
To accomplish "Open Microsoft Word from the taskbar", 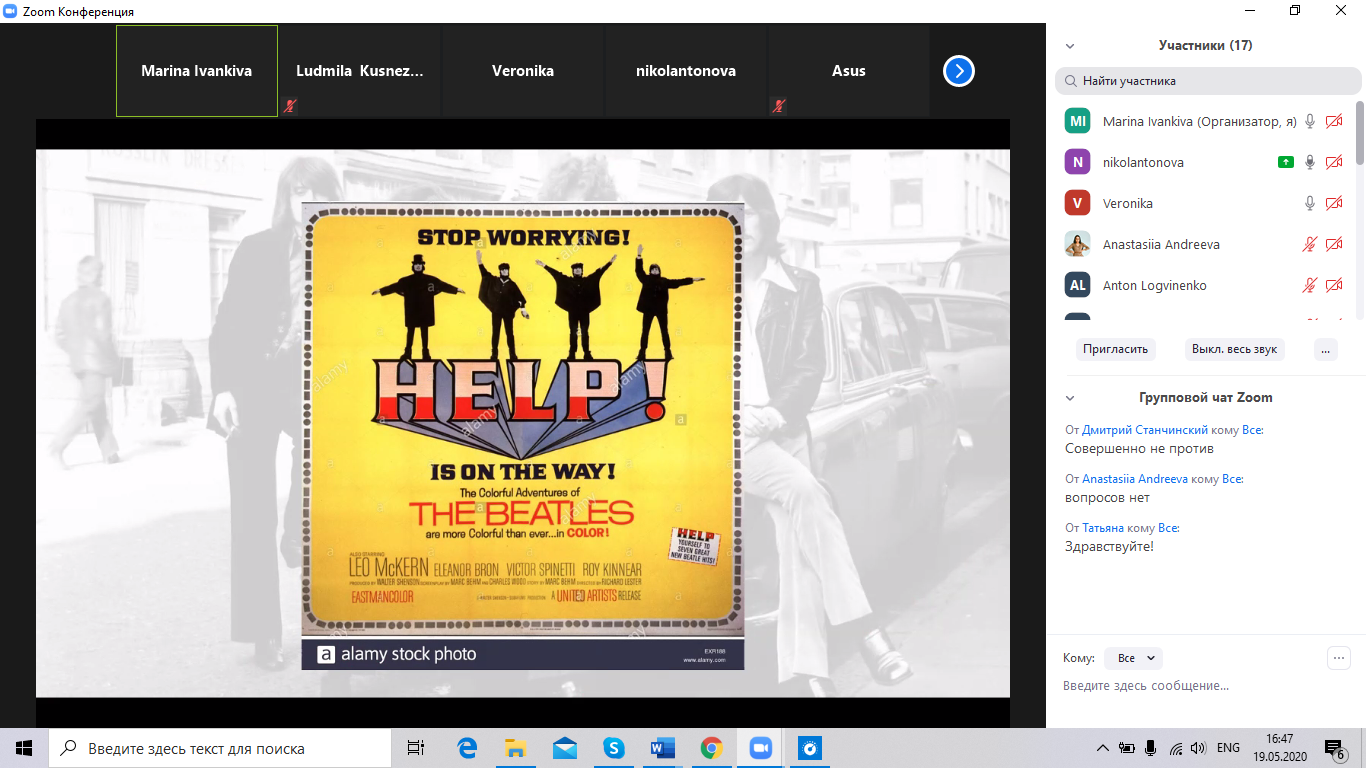I will pos(663,748).
